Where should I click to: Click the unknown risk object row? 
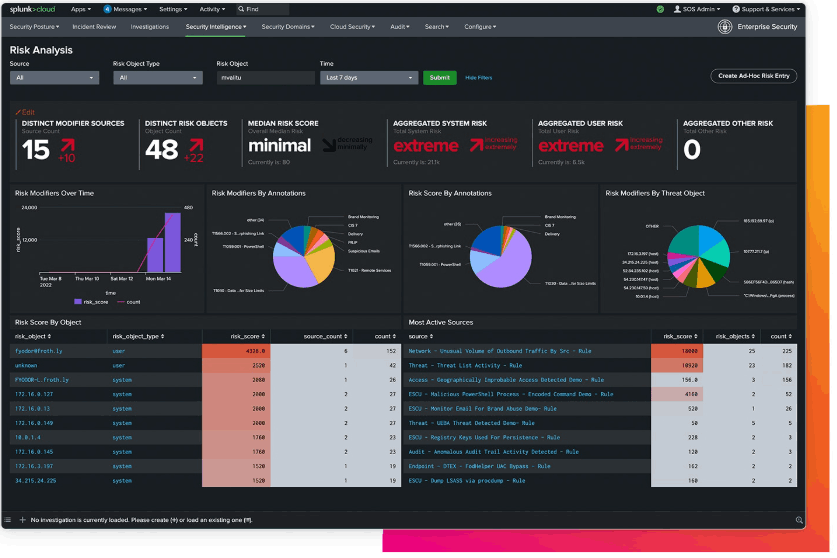pos(205,366)
